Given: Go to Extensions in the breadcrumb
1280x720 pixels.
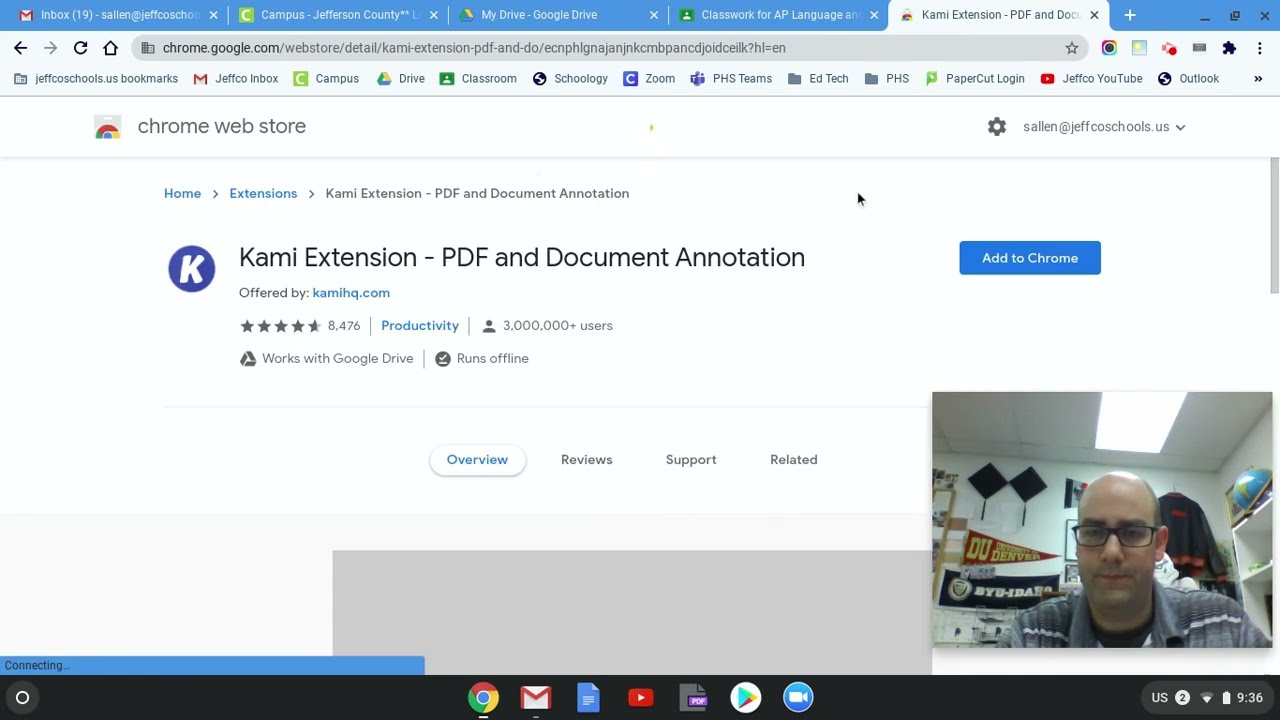Looking at the screenshot, I should [263, 194].
